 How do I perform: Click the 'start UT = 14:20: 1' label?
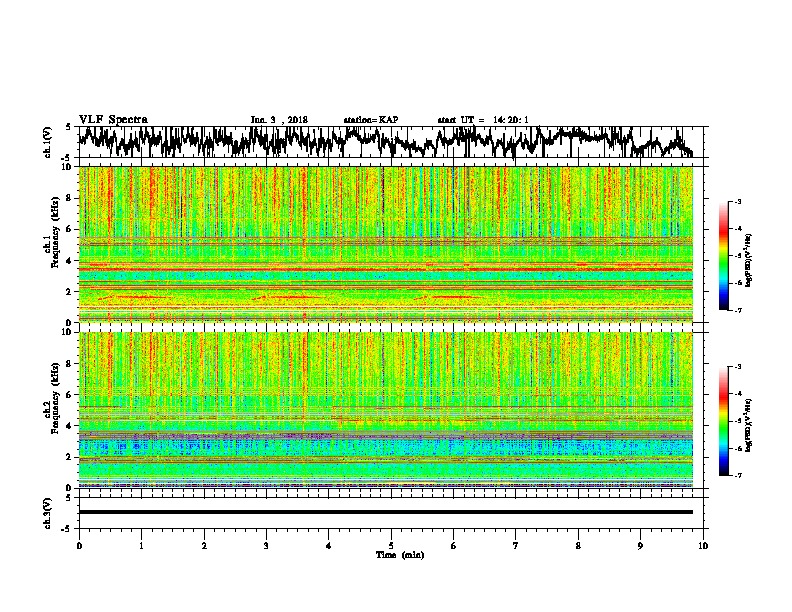pos(483,120)
